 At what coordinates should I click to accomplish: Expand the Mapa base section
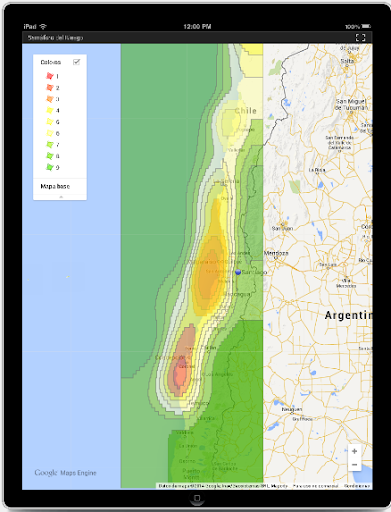tap(55, 186)
